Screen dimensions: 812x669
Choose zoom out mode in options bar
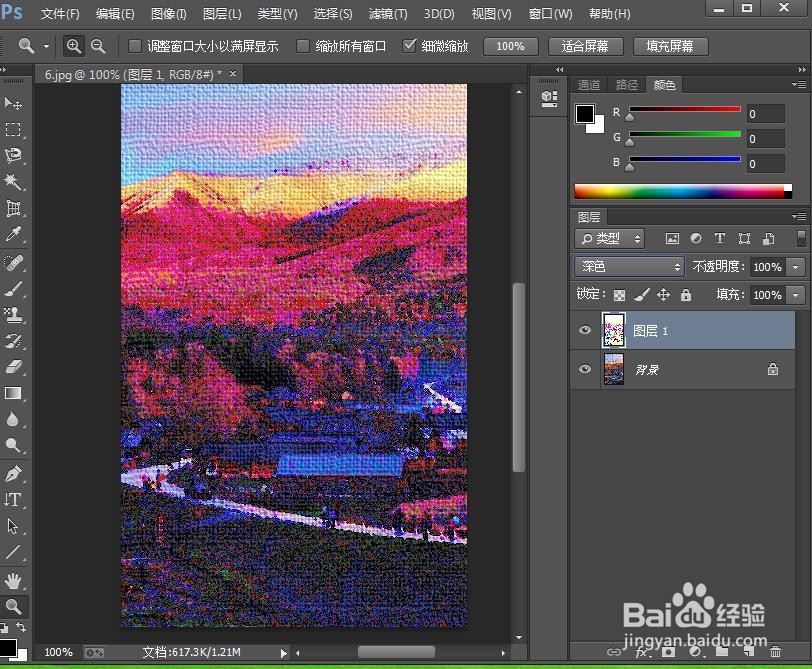tap(98, 46)
